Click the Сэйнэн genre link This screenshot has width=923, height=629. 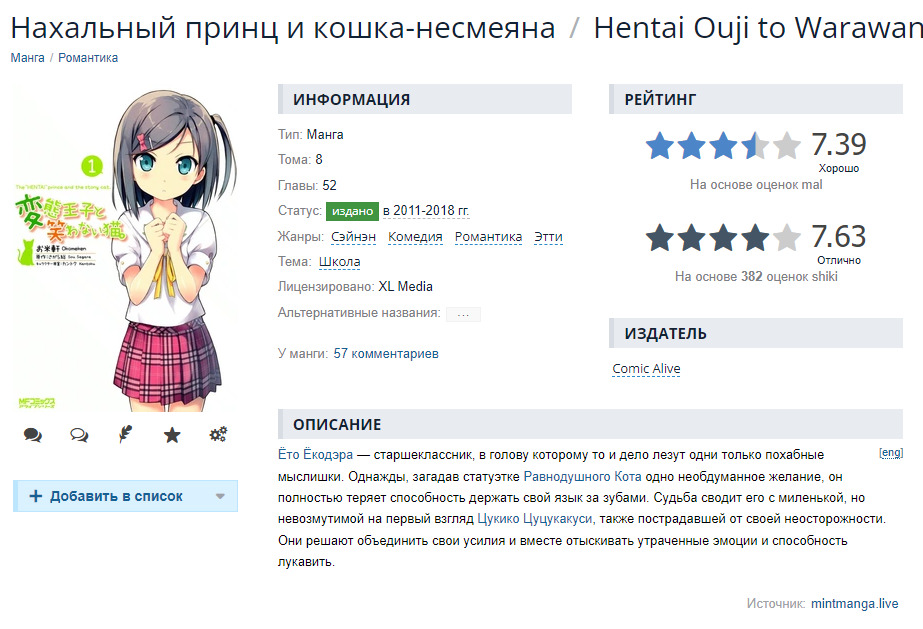[354, 237]
